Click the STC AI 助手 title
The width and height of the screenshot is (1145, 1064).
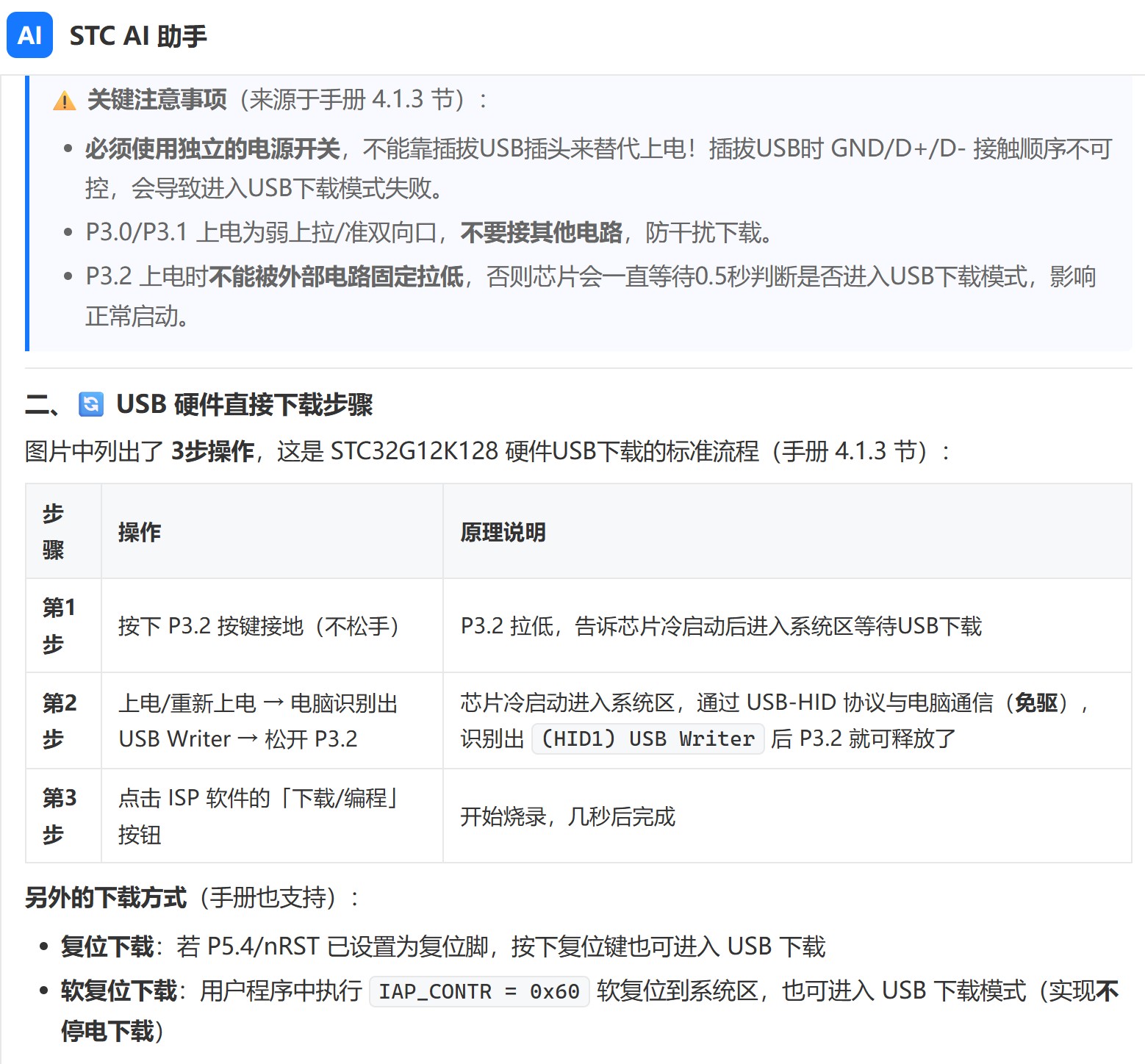(x=138, y=35)
